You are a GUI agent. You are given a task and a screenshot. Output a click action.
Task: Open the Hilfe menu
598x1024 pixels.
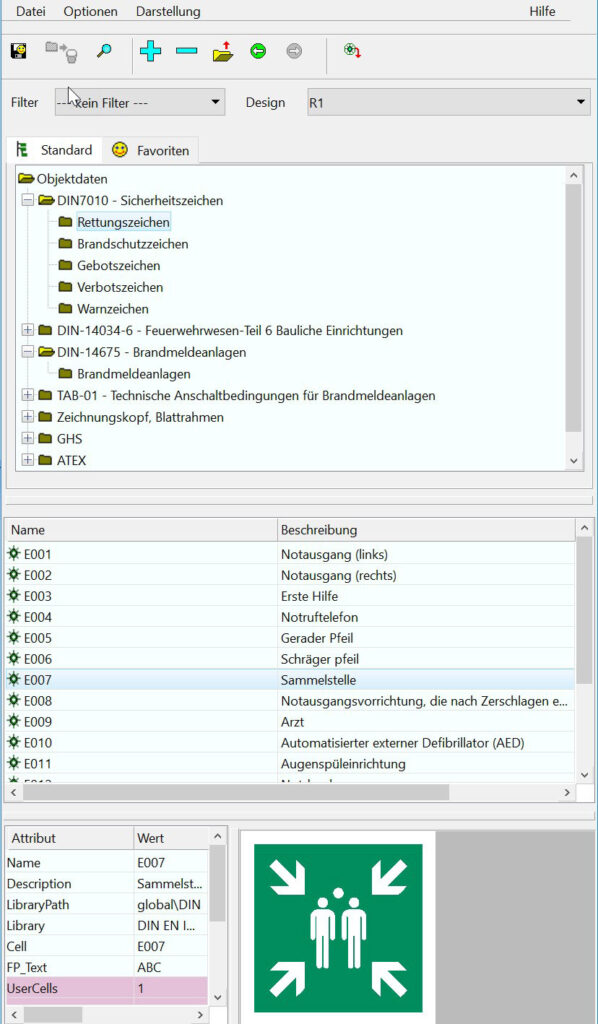(543, 12)
